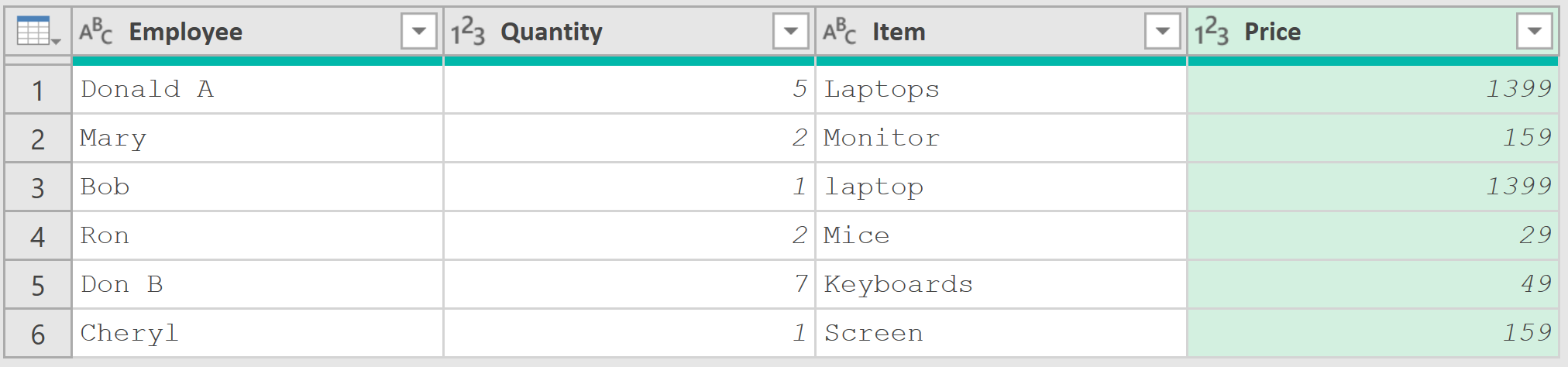The height and width of the screenshot is (367, 1568).
Task: Select row number 1
Action: point(38,90)
